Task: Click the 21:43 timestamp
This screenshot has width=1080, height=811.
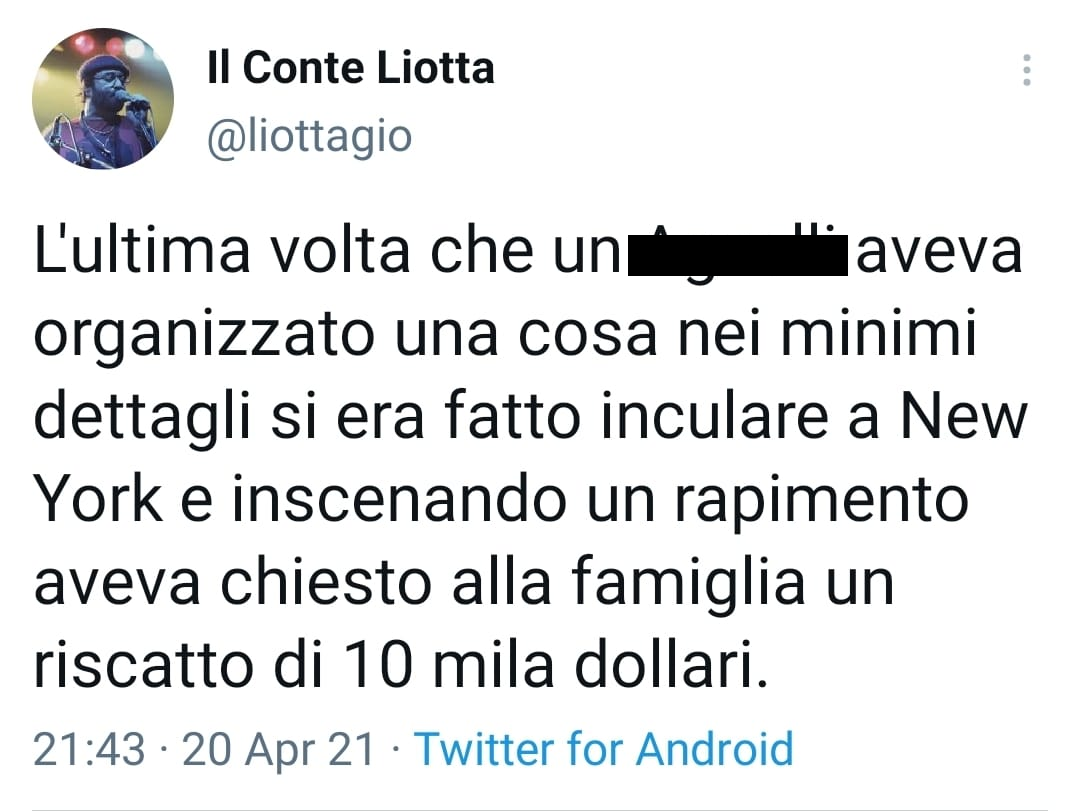Action: (89, 749)
